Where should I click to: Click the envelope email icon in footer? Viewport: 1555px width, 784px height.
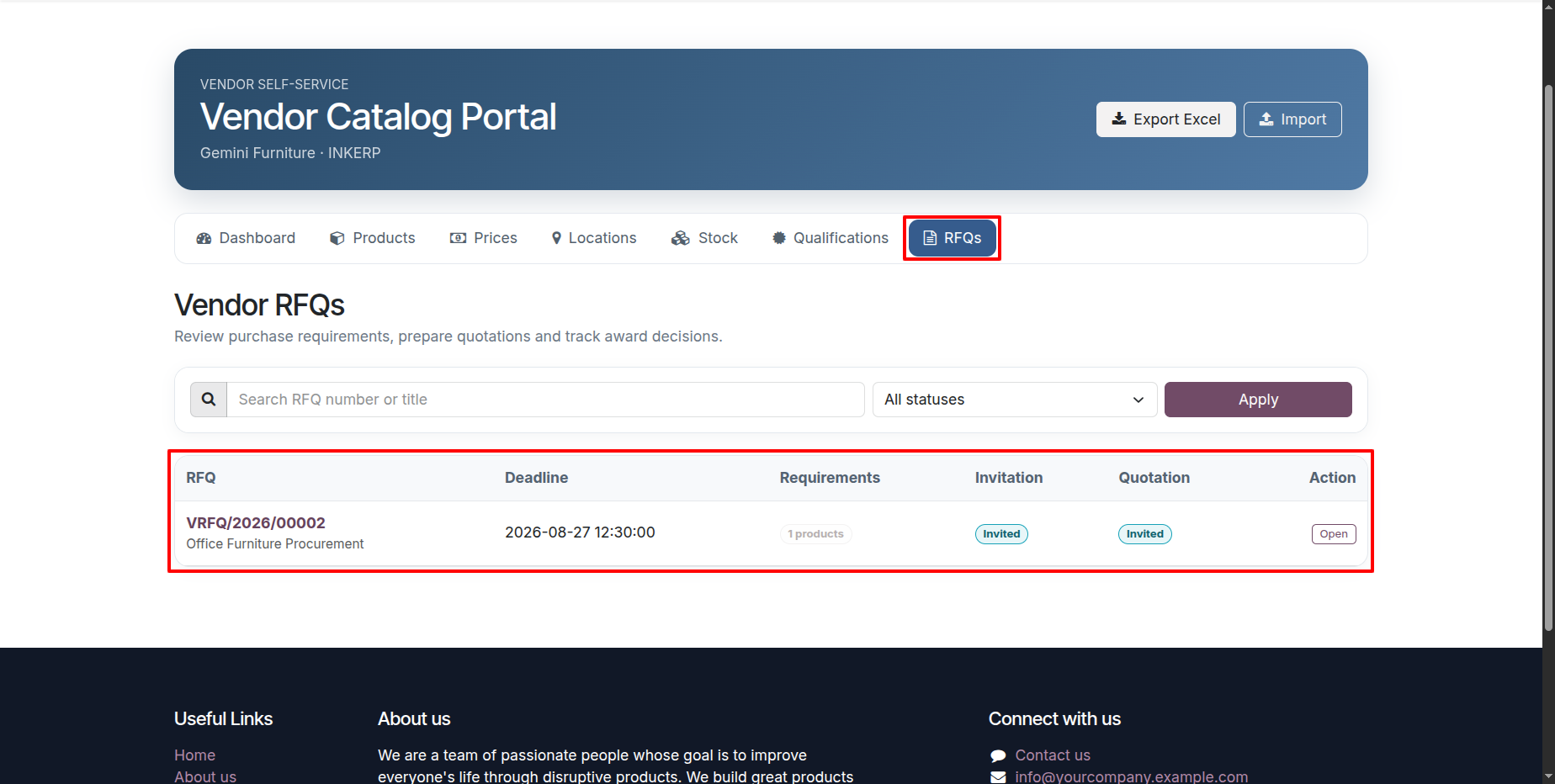[998, 777]
